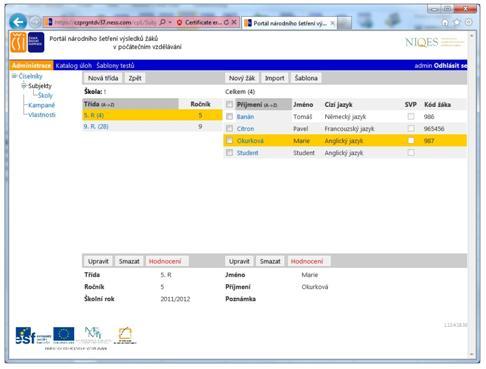
Task: Check the checkbox for Student row
Action: (x=229, y=153)
